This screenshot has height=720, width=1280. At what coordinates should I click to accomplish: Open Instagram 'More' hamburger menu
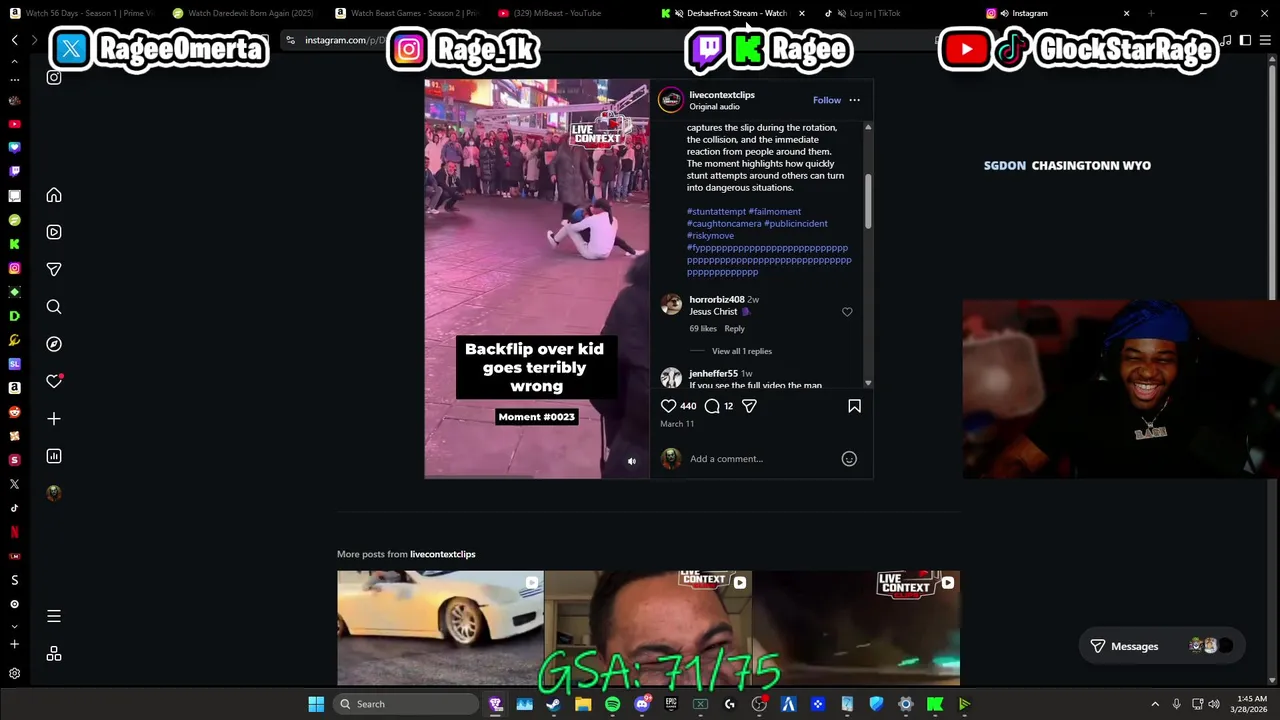click(54, 616)
